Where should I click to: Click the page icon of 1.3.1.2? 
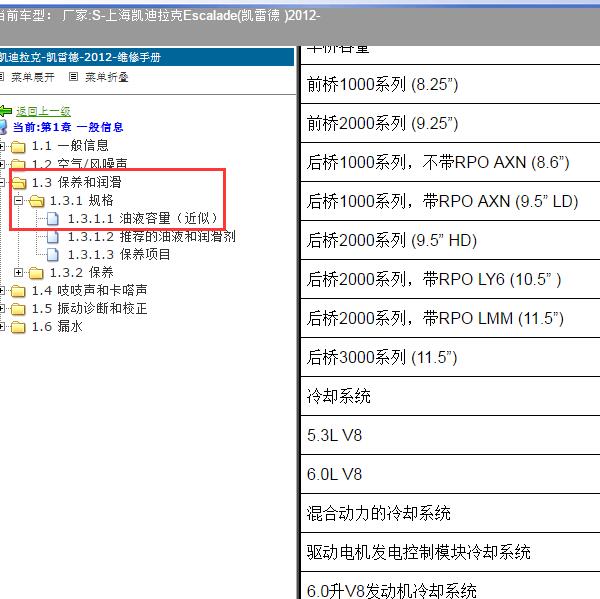tap(53, 237)
